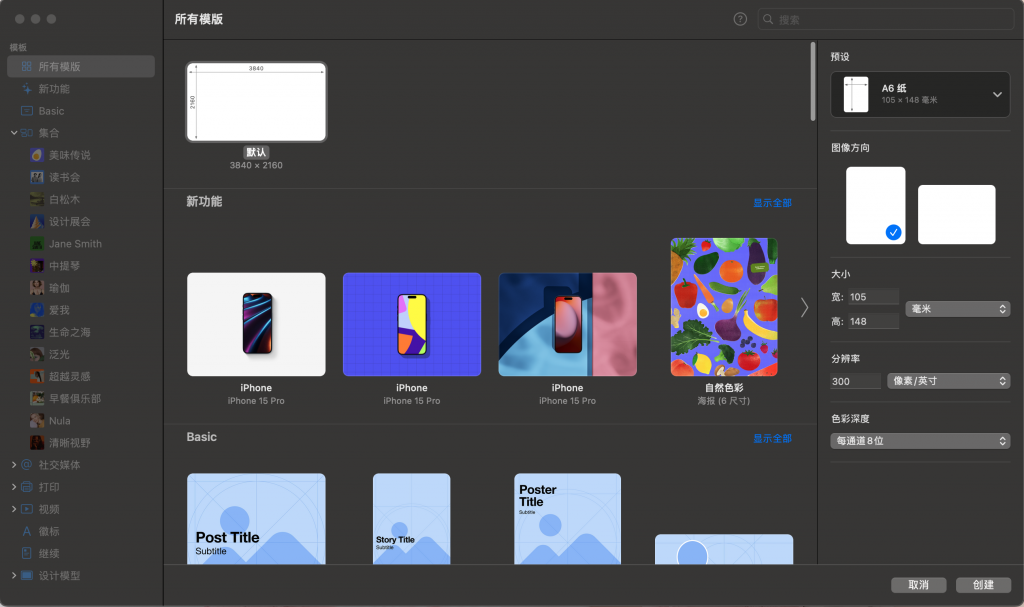
Task: Select the Basic sidebar icon
Action: (25, 110)
